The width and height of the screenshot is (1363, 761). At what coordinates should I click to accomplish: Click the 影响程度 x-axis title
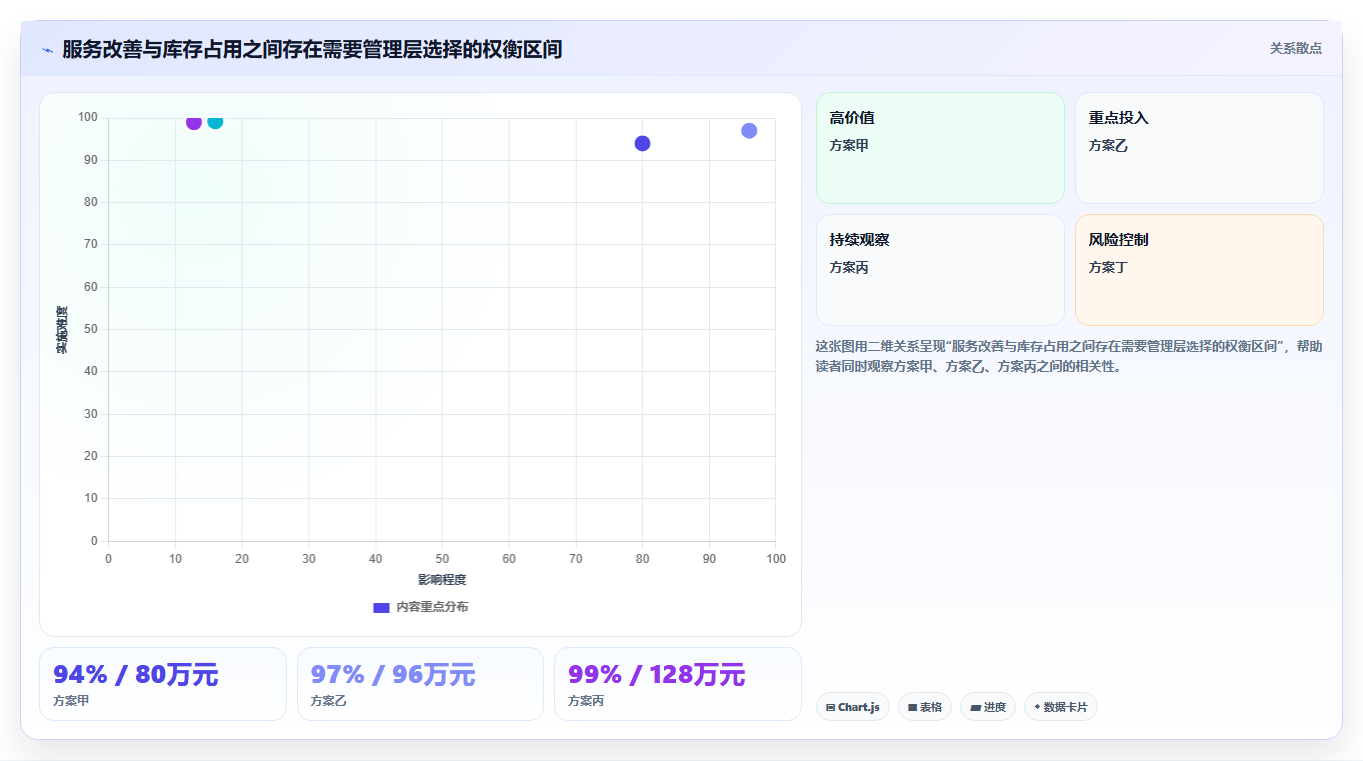(442, 580)
